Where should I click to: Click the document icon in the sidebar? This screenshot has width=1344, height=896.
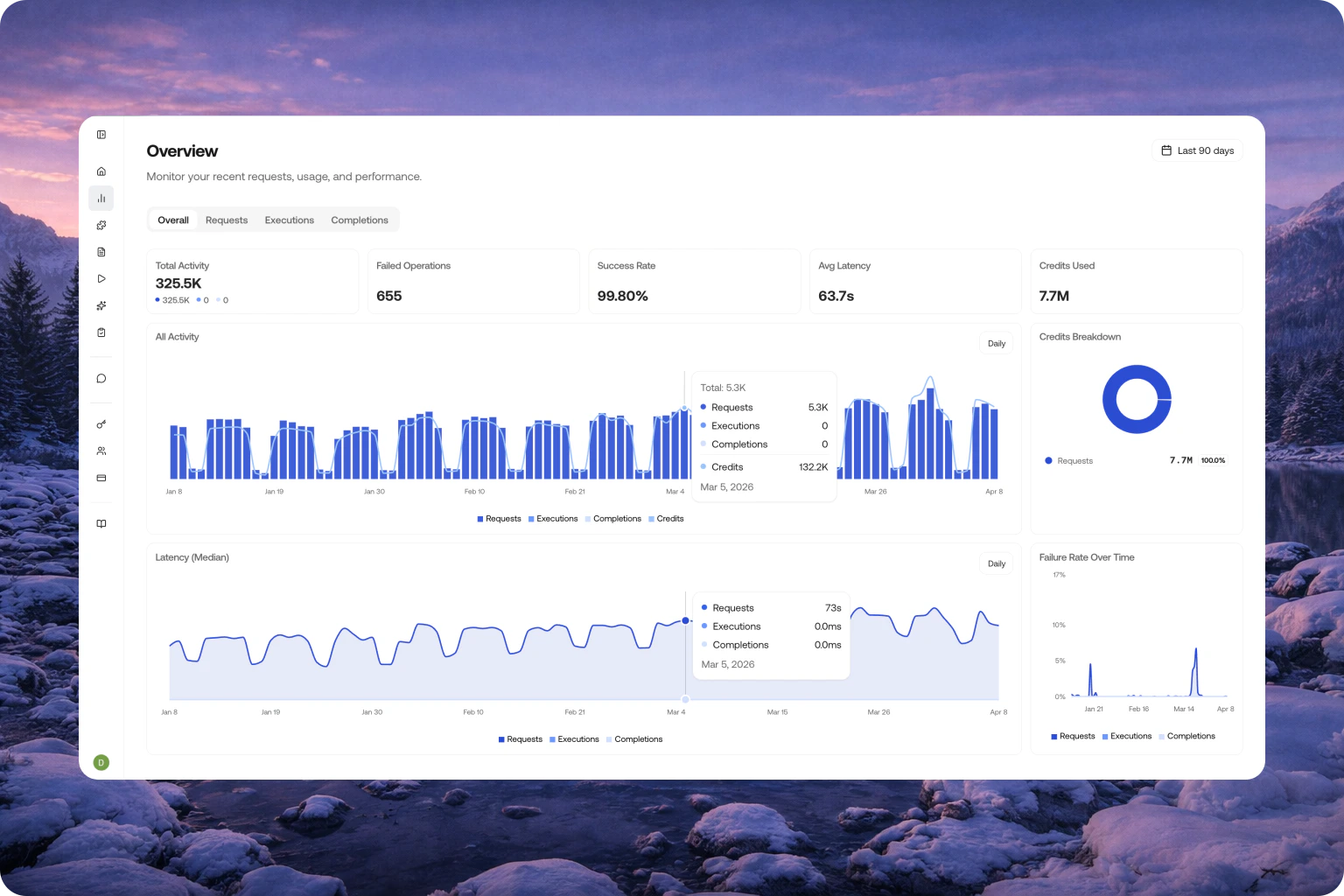point(101,251)
